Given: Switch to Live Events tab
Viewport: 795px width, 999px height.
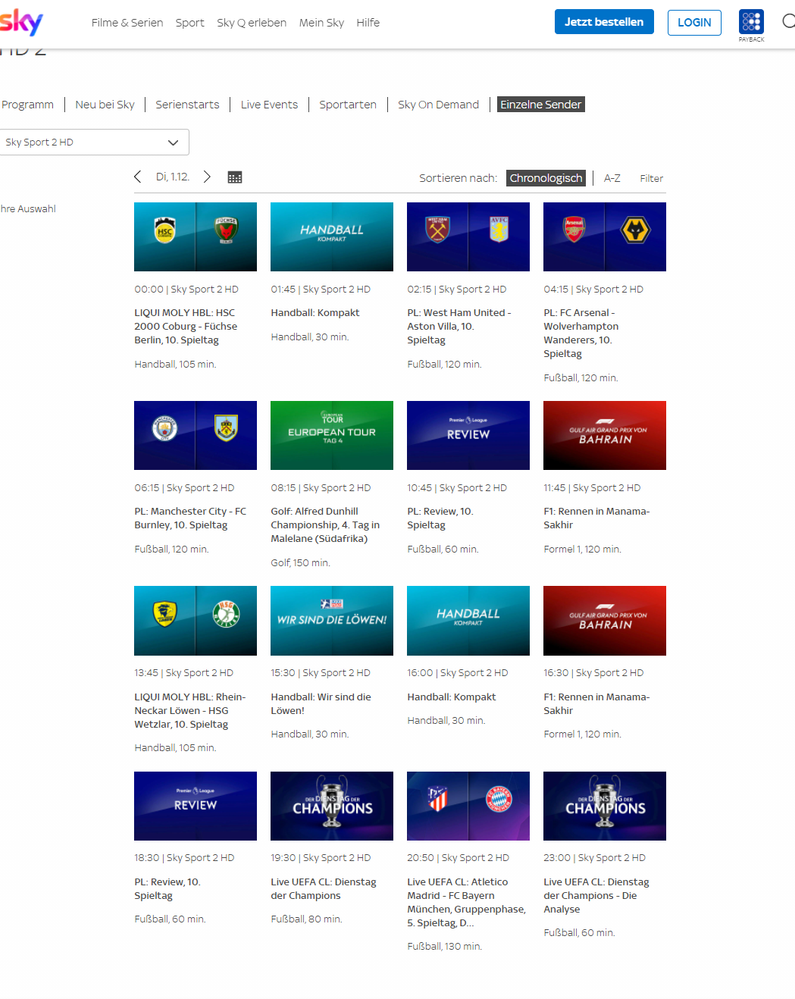Looking at the screenshot, I should [269, 104].
